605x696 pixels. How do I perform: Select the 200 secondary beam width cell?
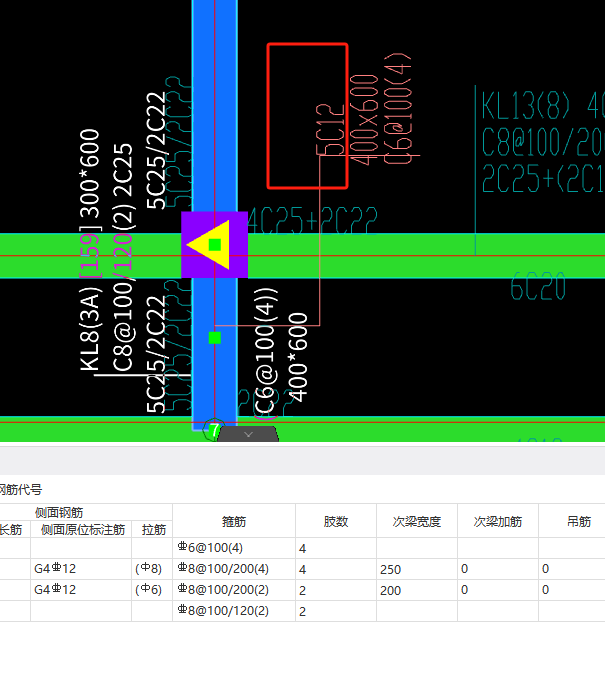pyautogui.click(x=417, y=590)
